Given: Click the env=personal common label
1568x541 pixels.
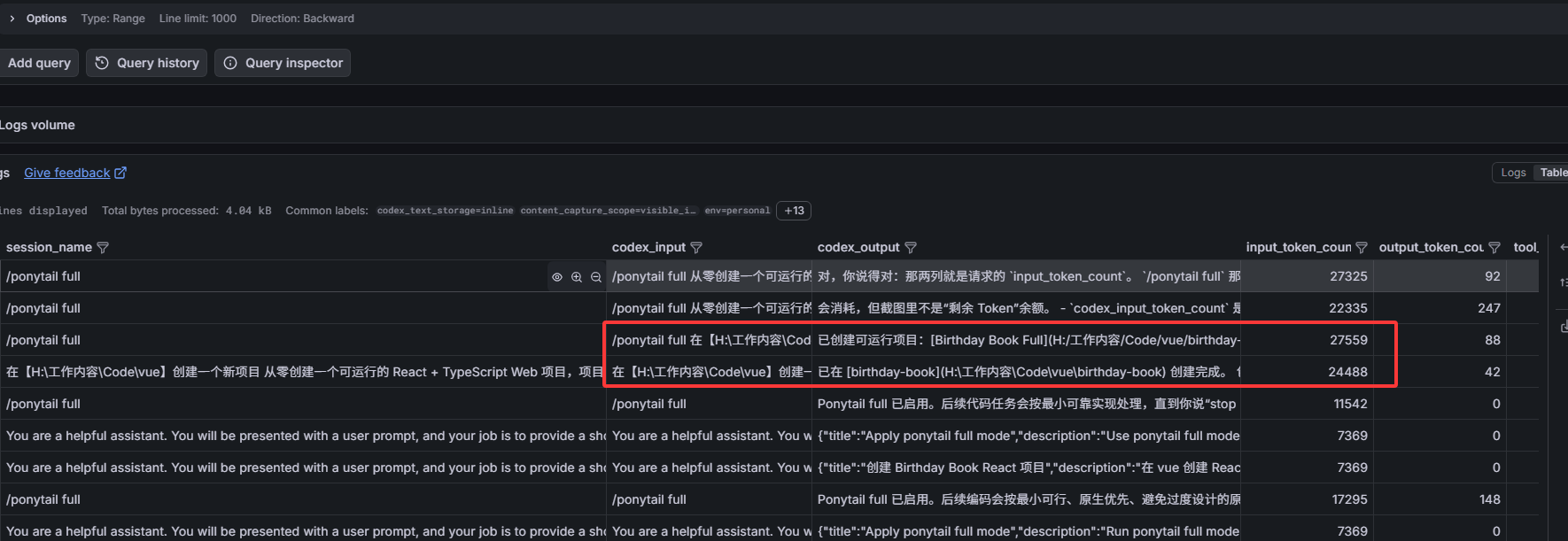Looking at the screenshot, I should click(x=737, y=211).
